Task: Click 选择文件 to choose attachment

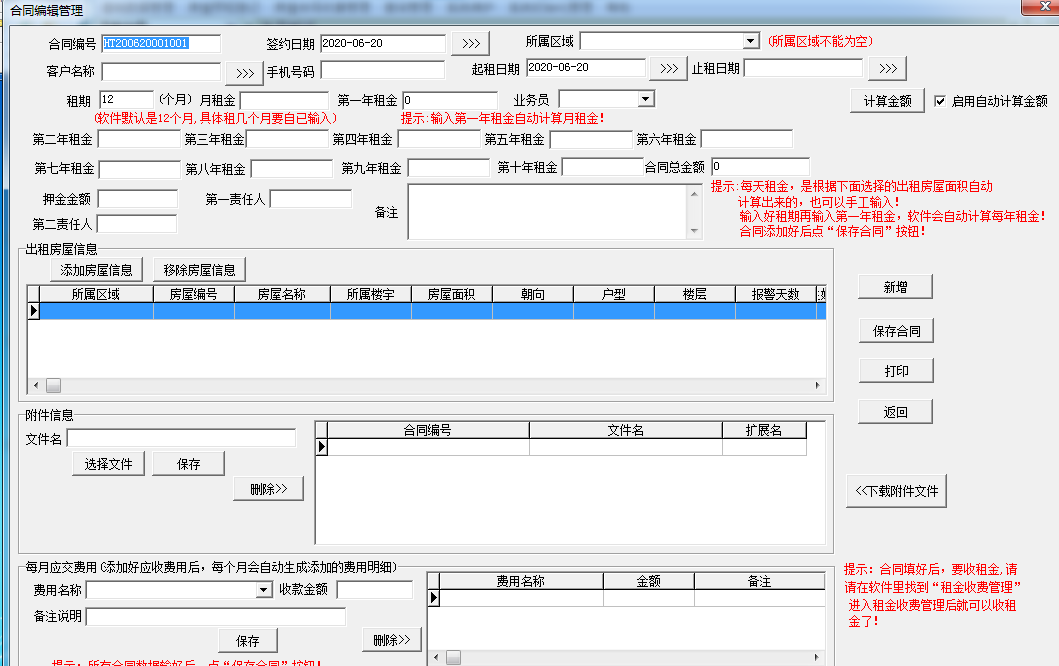Action: [x=108, y=464]
